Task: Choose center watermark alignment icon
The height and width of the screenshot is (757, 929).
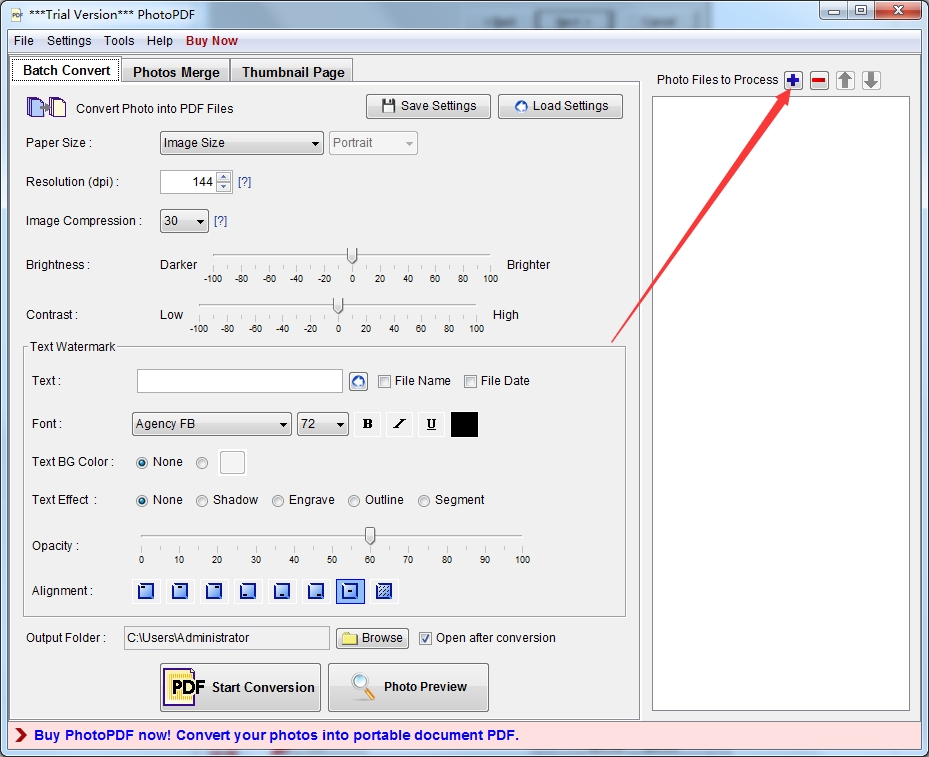Action: (x=350, y=591)
